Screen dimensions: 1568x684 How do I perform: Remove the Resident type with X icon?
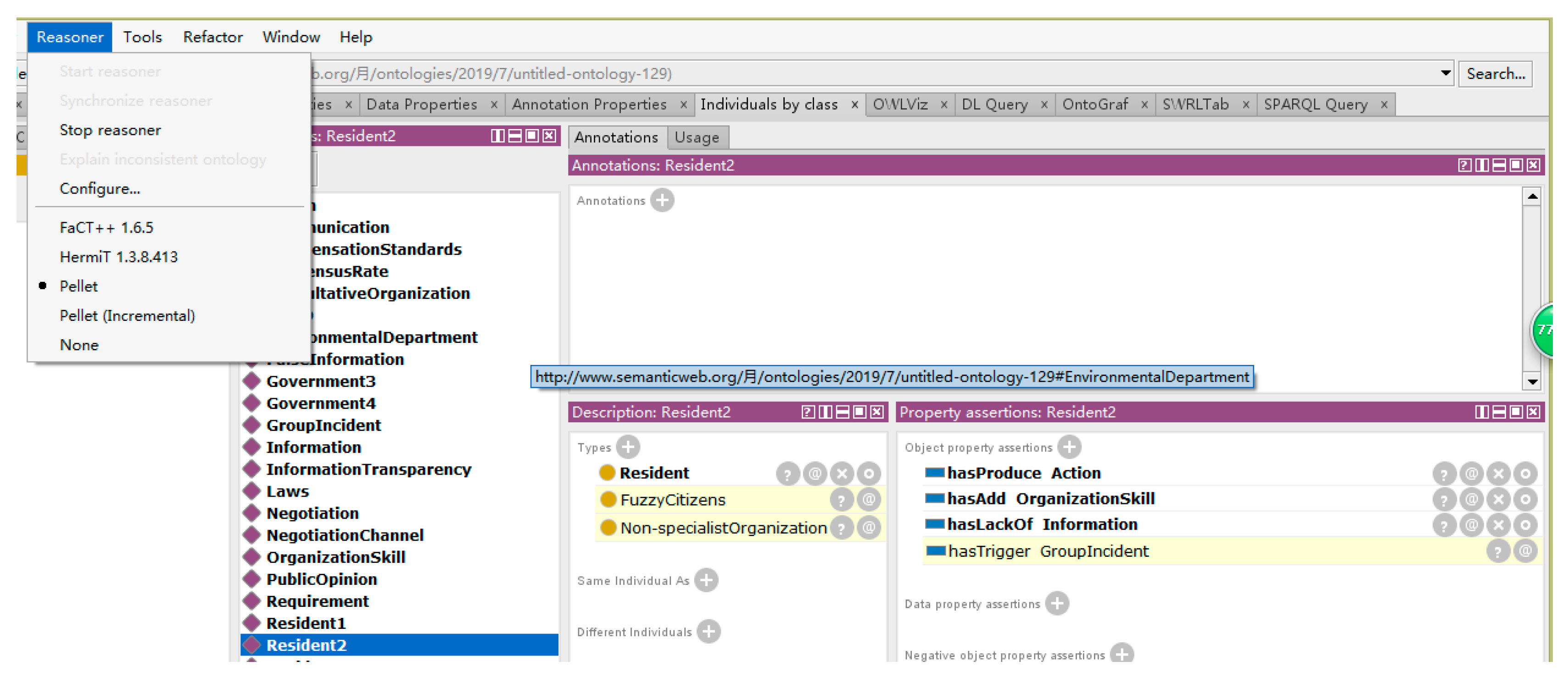[x=842, y=473]
